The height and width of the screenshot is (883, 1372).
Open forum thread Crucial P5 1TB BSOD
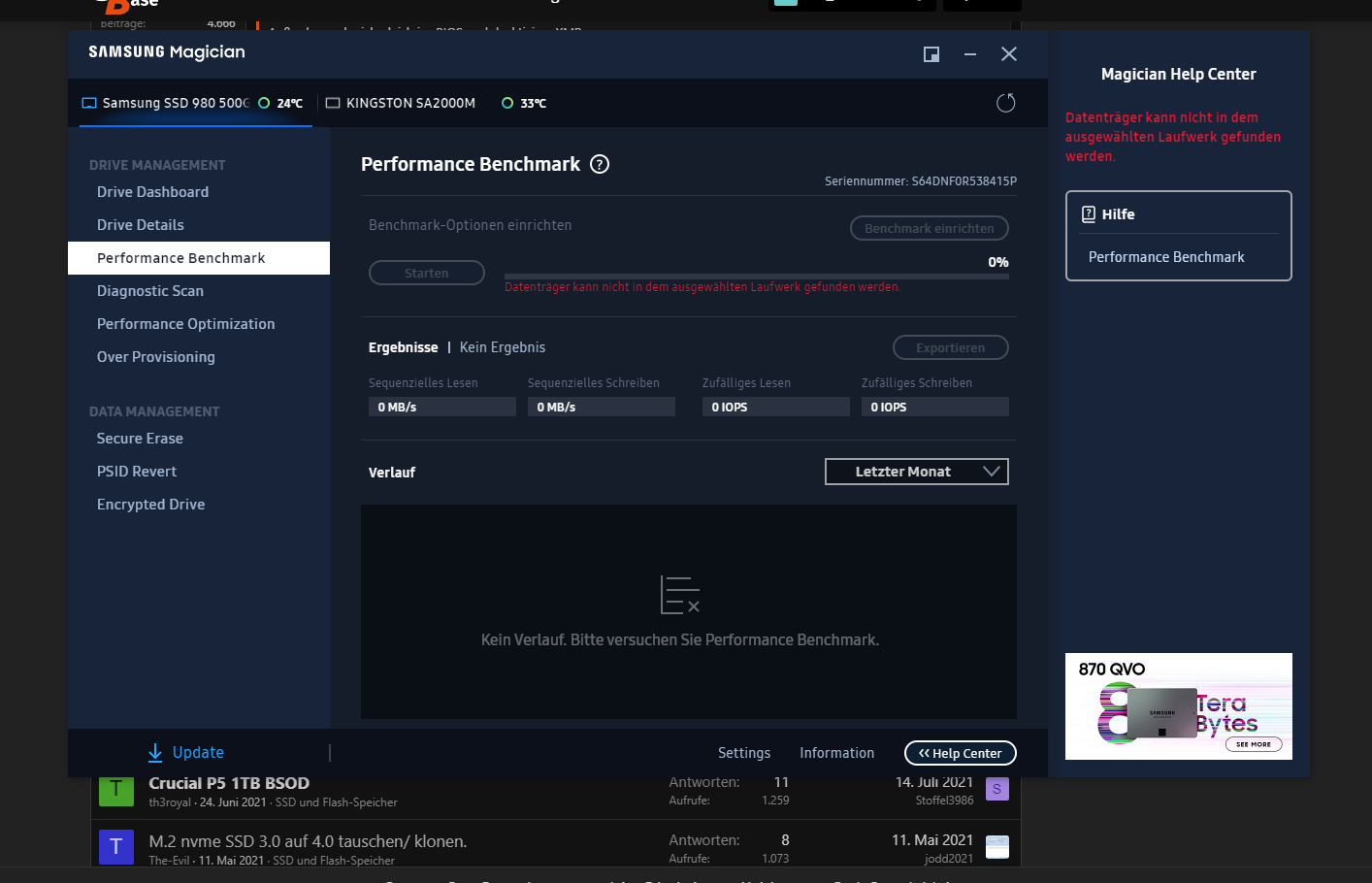click(229, 783)
